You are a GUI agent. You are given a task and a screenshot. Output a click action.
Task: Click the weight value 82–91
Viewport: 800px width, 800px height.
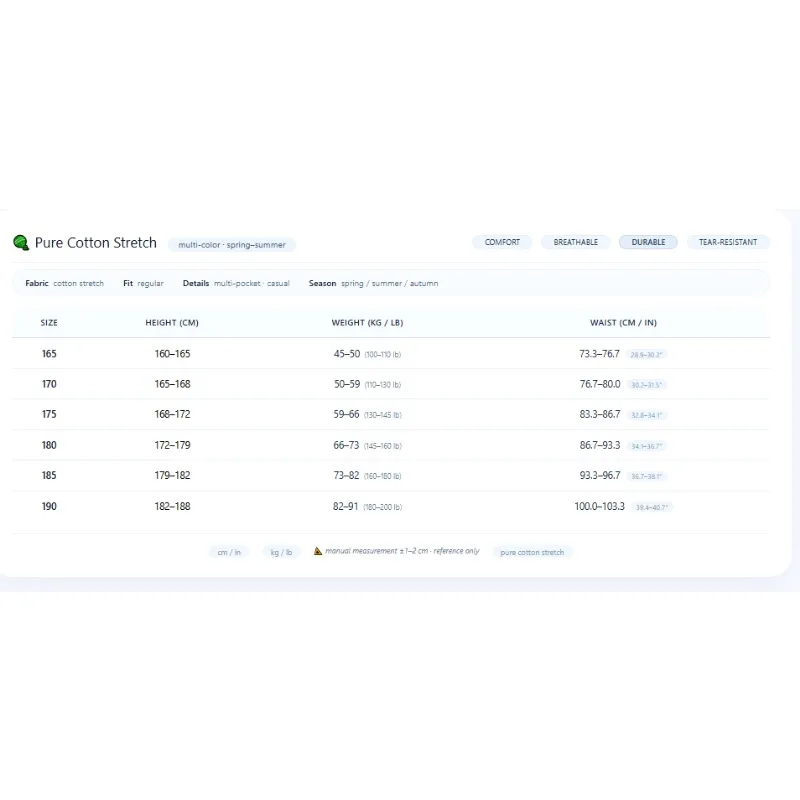click(345, 506)
